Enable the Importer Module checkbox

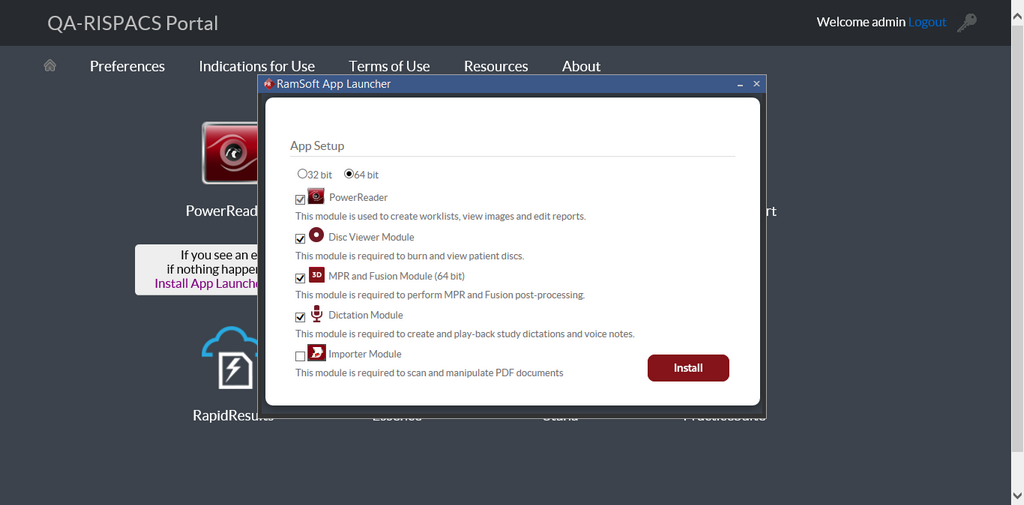300,357
